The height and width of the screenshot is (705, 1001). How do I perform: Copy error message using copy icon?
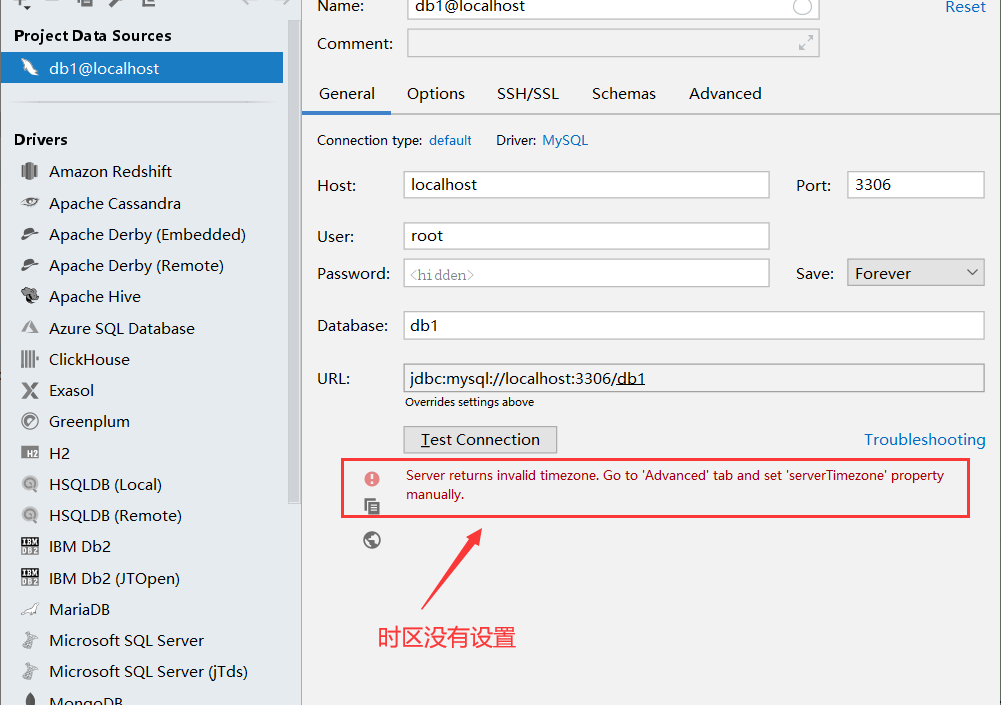(x=372, y=507)
